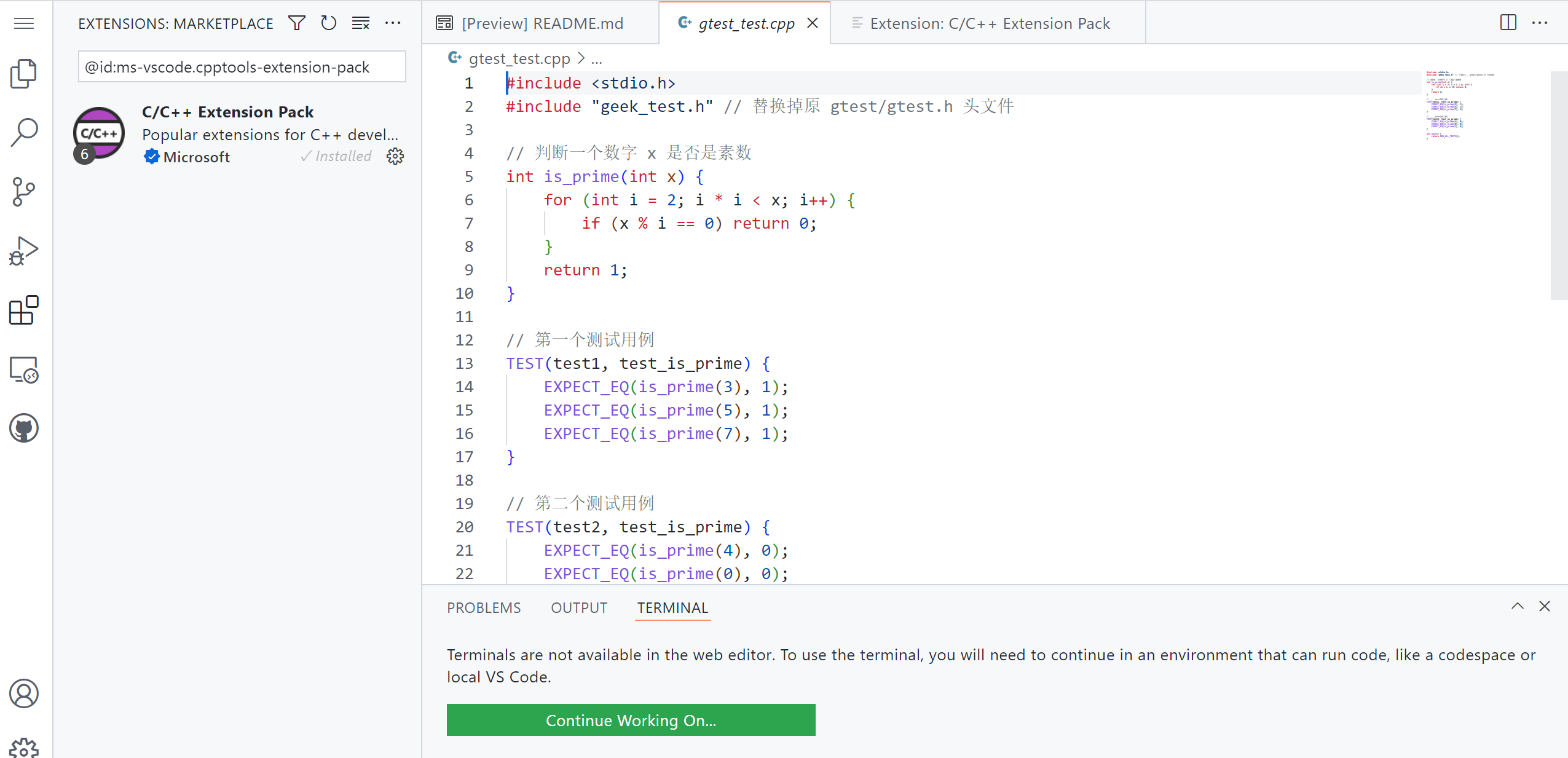Maximize the bottom panel size
Viewport: 1568px width, 758px height.
1517,606
